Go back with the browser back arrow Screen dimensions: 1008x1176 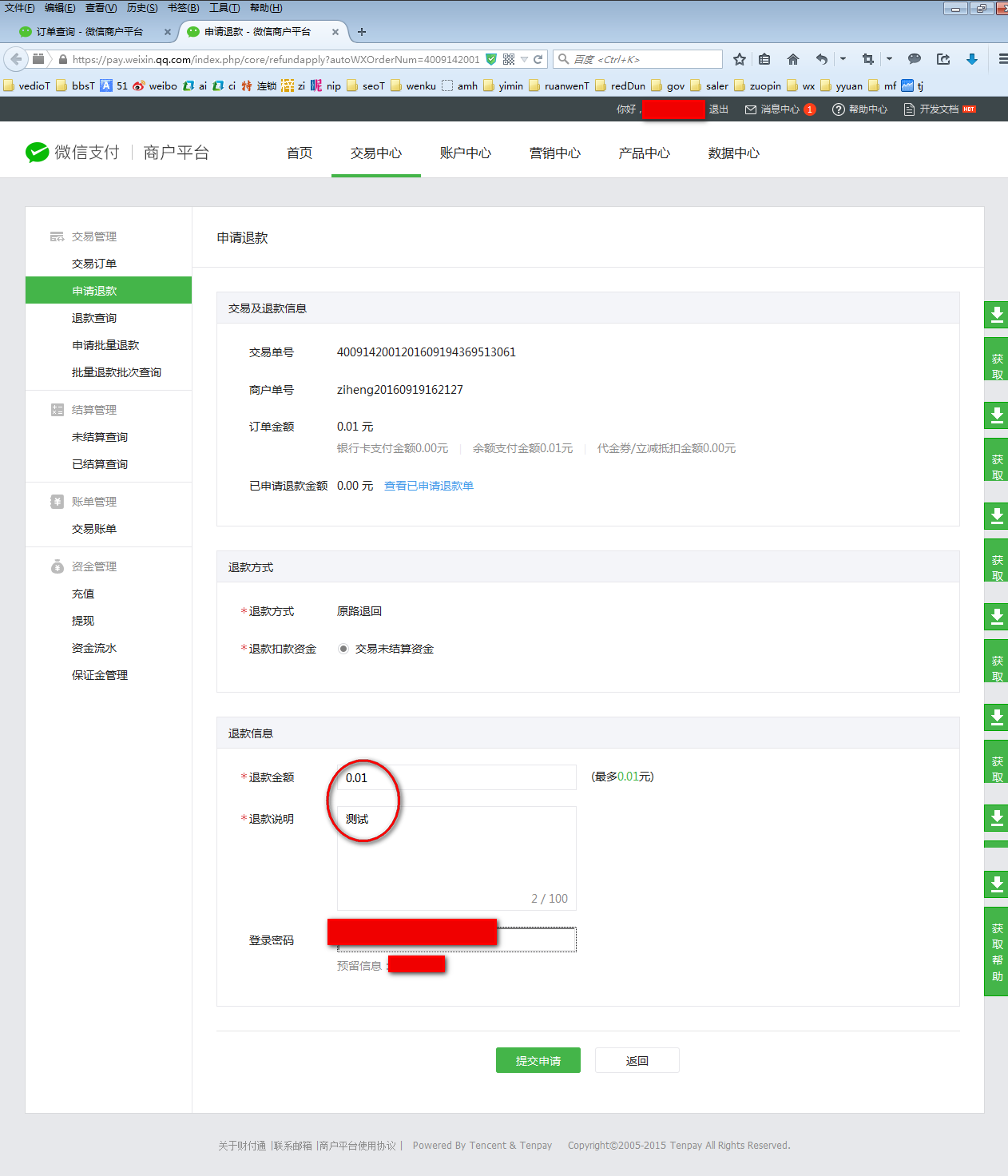tap(16, 59)
